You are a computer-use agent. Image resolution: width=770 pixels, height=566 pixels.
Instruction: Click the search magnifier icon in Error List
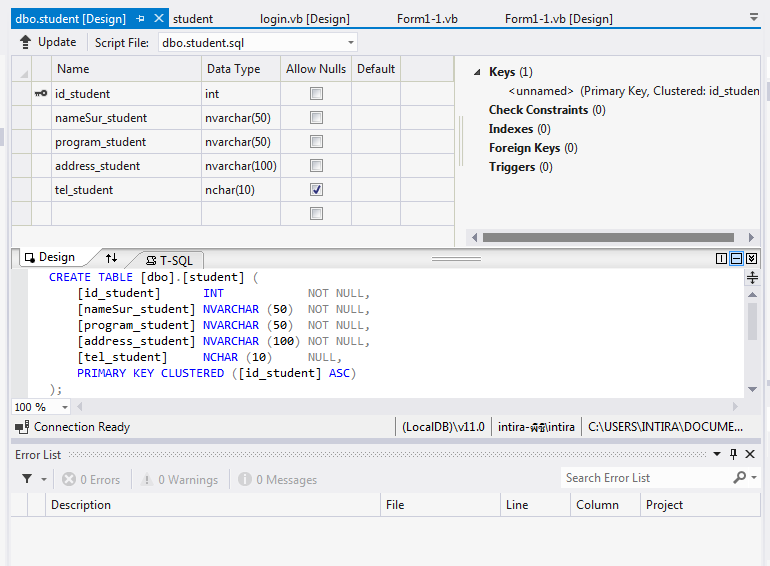(x=739, y=477)
